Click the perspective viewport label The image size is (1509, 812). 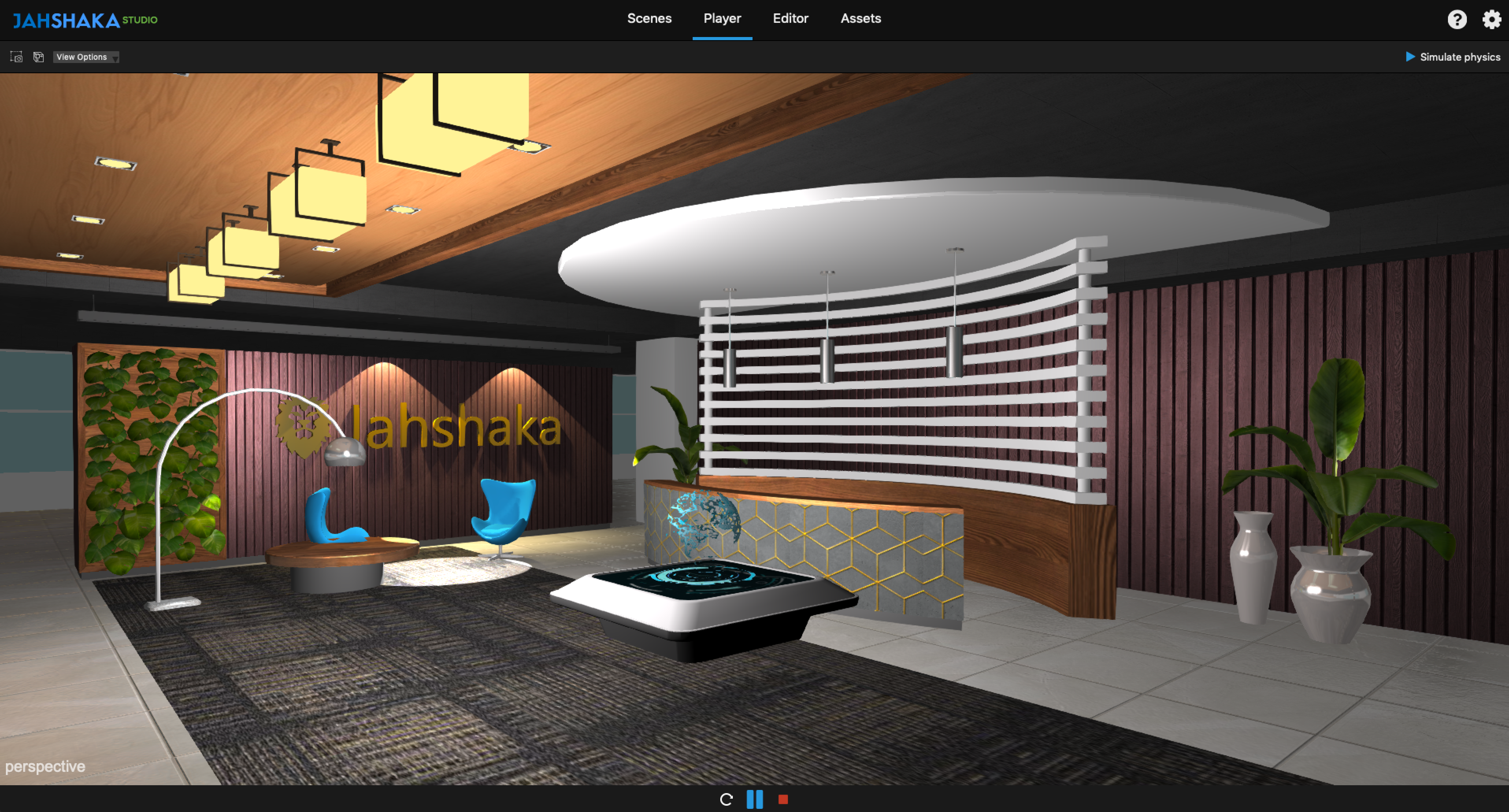tap(45, 766)
